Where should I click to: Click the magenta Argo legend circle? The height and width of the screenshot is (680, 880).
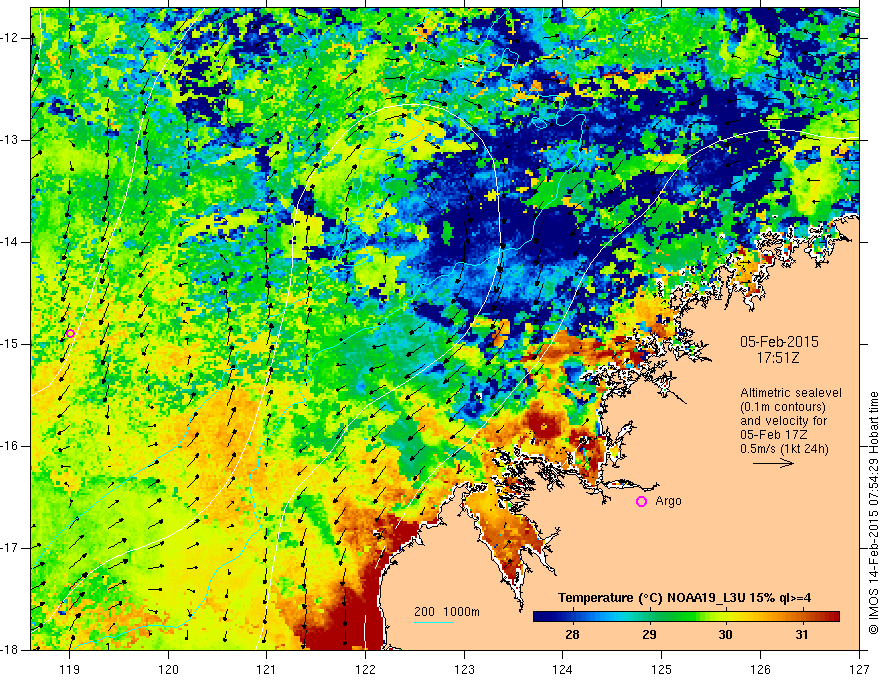tap(641, 502)
